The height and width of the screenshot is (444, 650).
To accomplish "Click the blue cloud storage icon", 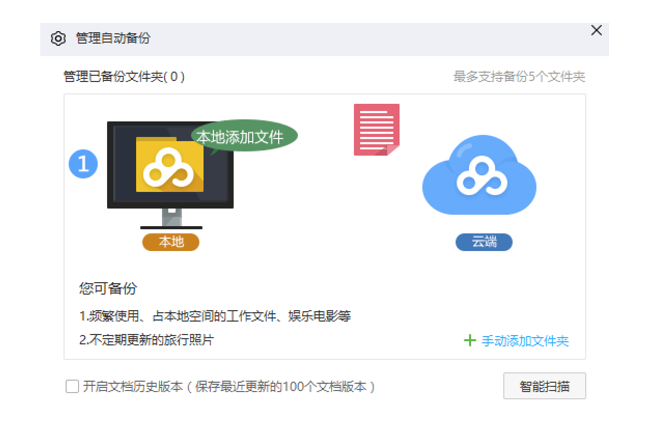I will click(479, 175).
